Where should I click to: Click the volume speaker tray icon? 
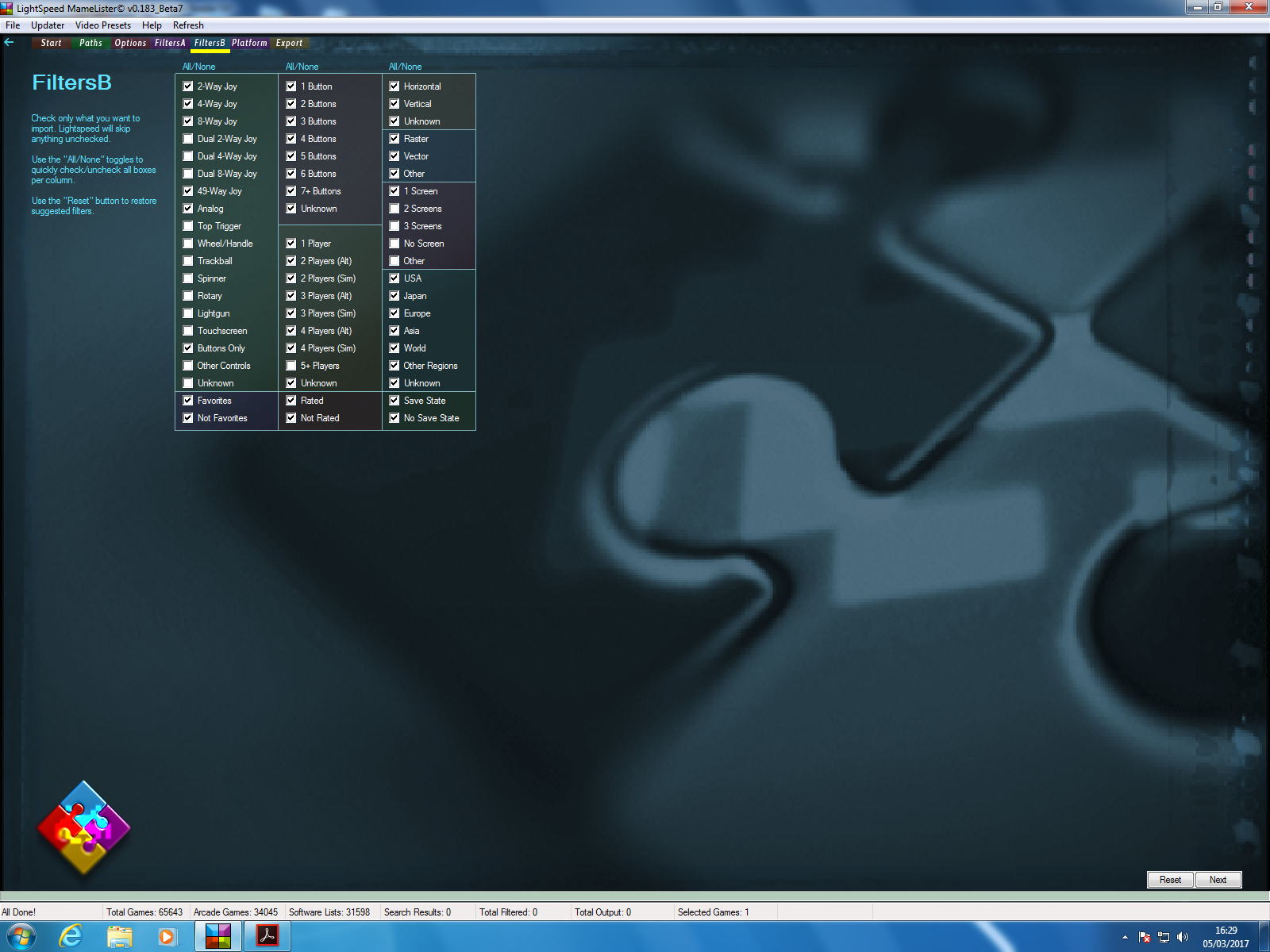tap(1182, 937)
